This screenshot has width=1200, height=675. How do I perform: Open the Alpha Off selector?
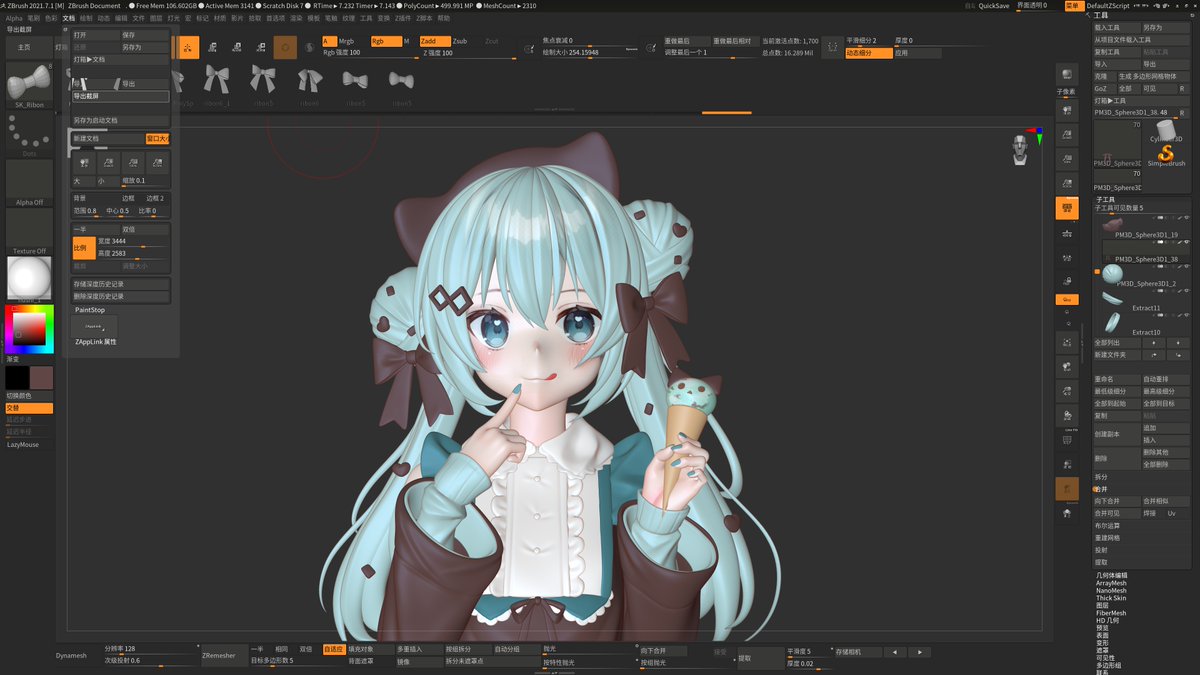point(29,183)
